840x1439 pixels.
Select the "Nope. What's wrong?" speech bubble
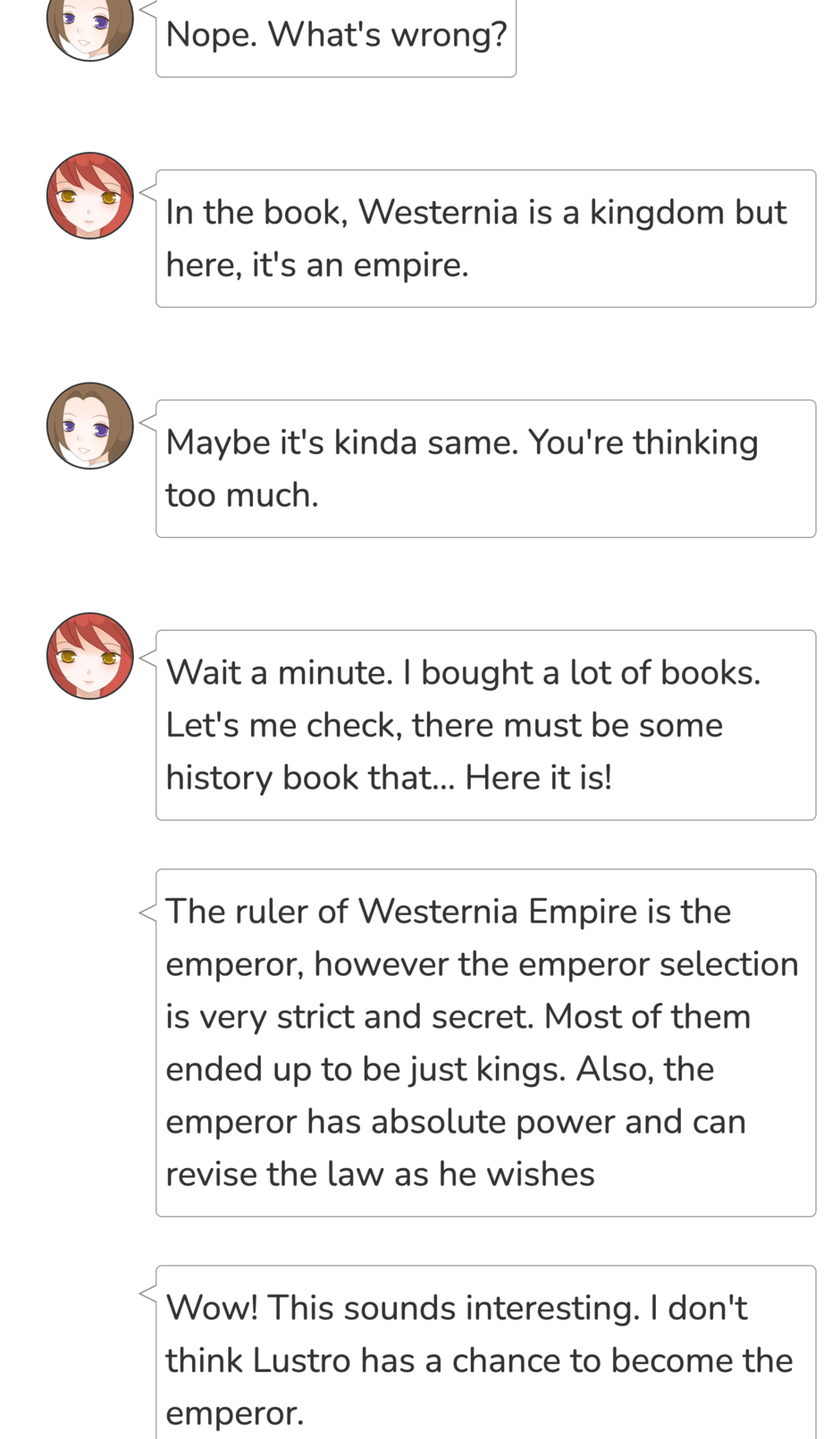pos(336,38)
